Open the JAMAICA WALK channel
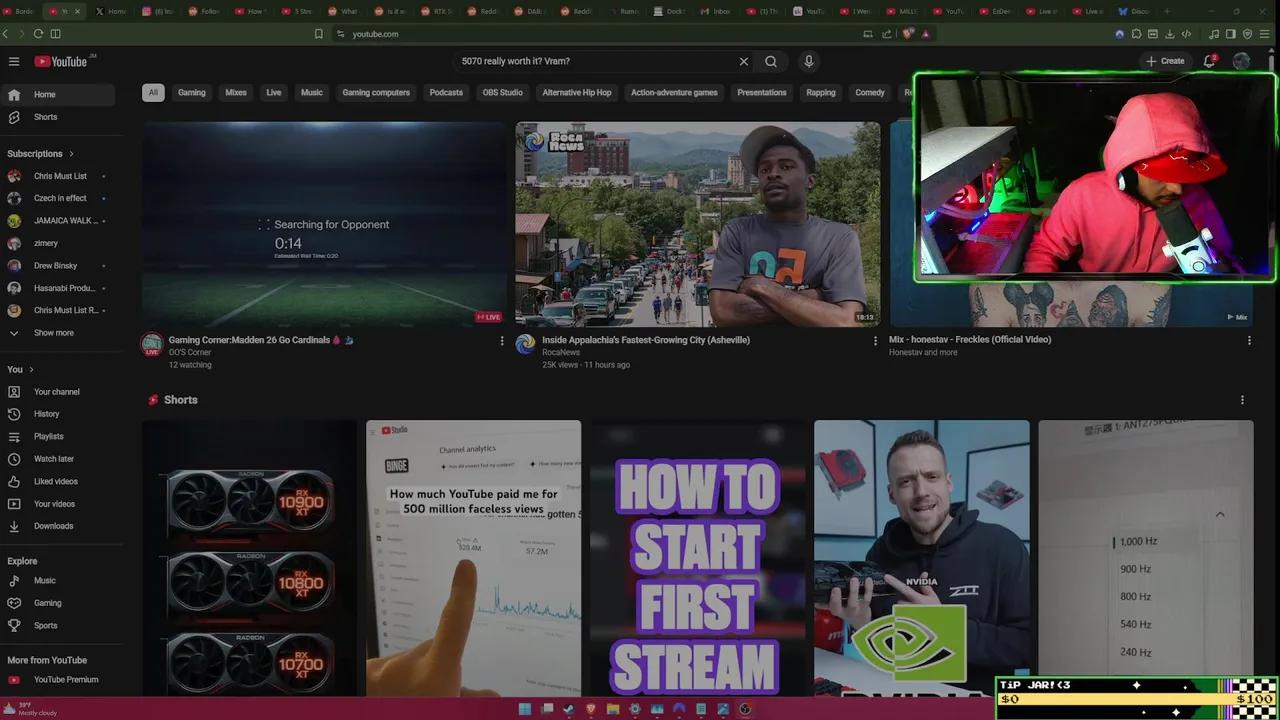 point(58,221)
